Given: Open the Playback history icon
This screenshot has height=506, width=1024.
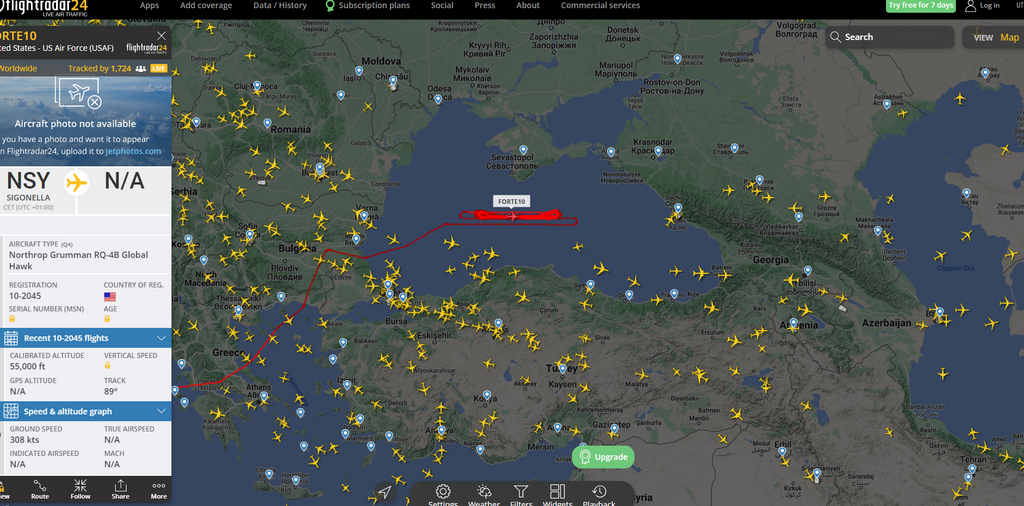Looking at the screenshot, I should click(x=599, y=494).
